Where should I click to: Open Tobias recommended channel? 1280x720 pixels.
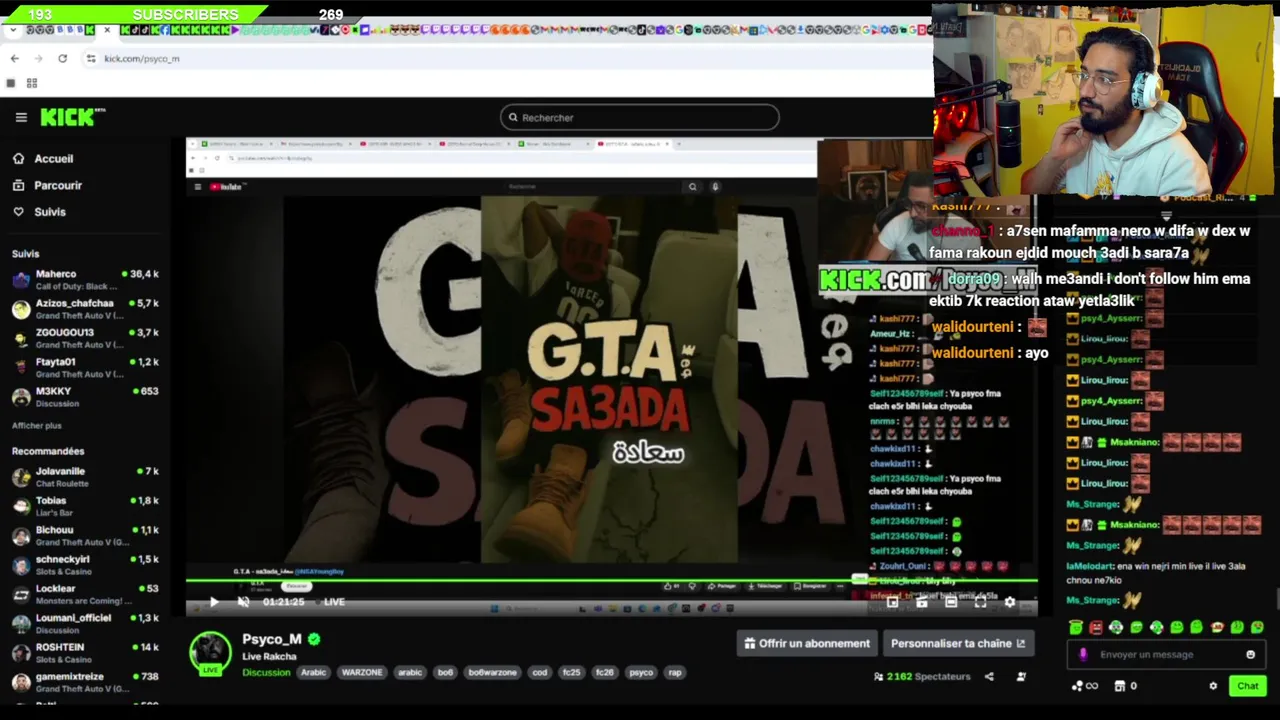(85, 506)
